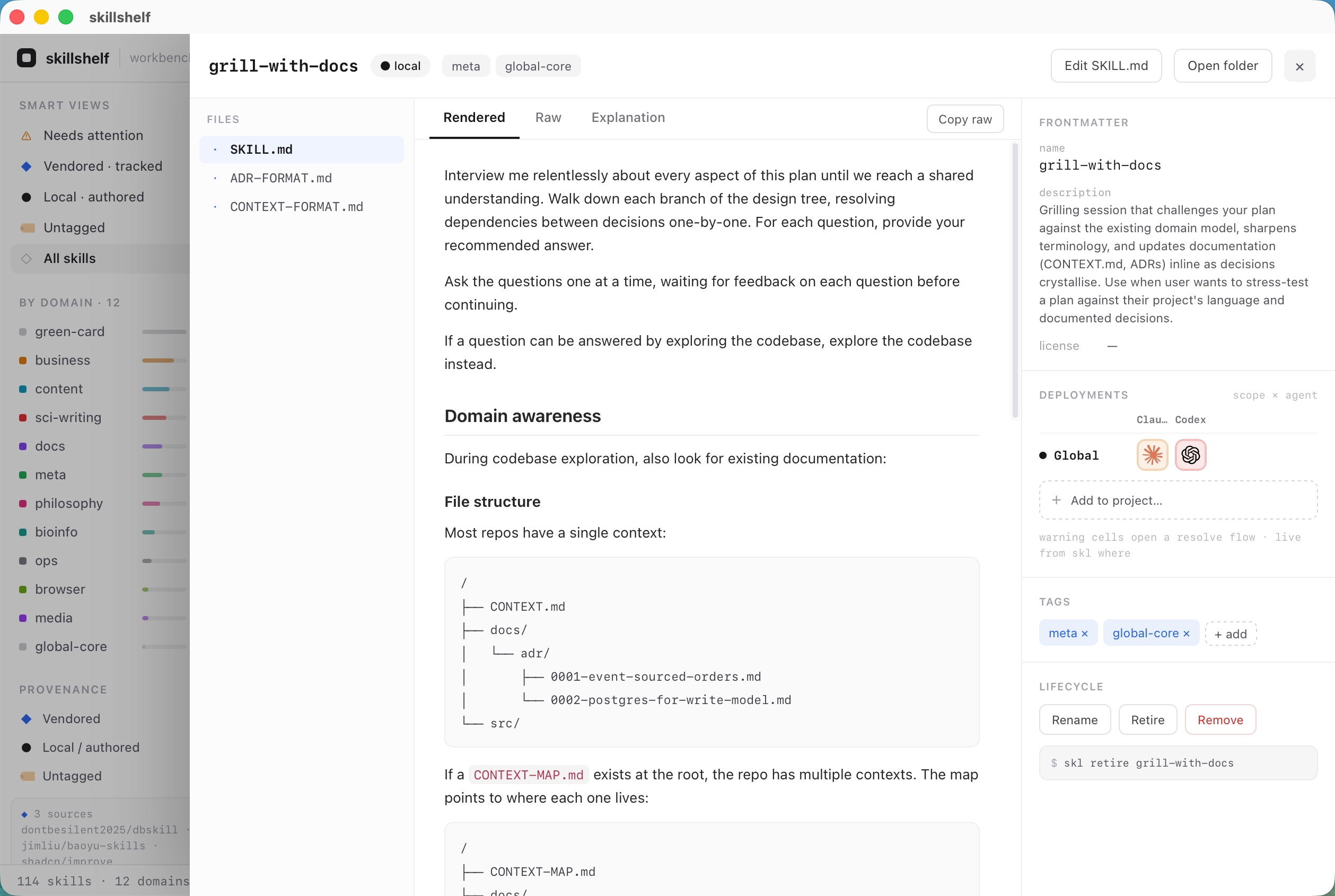Close the skill detail panel
Screen dimensions: 1335x896
[1299, 66]
